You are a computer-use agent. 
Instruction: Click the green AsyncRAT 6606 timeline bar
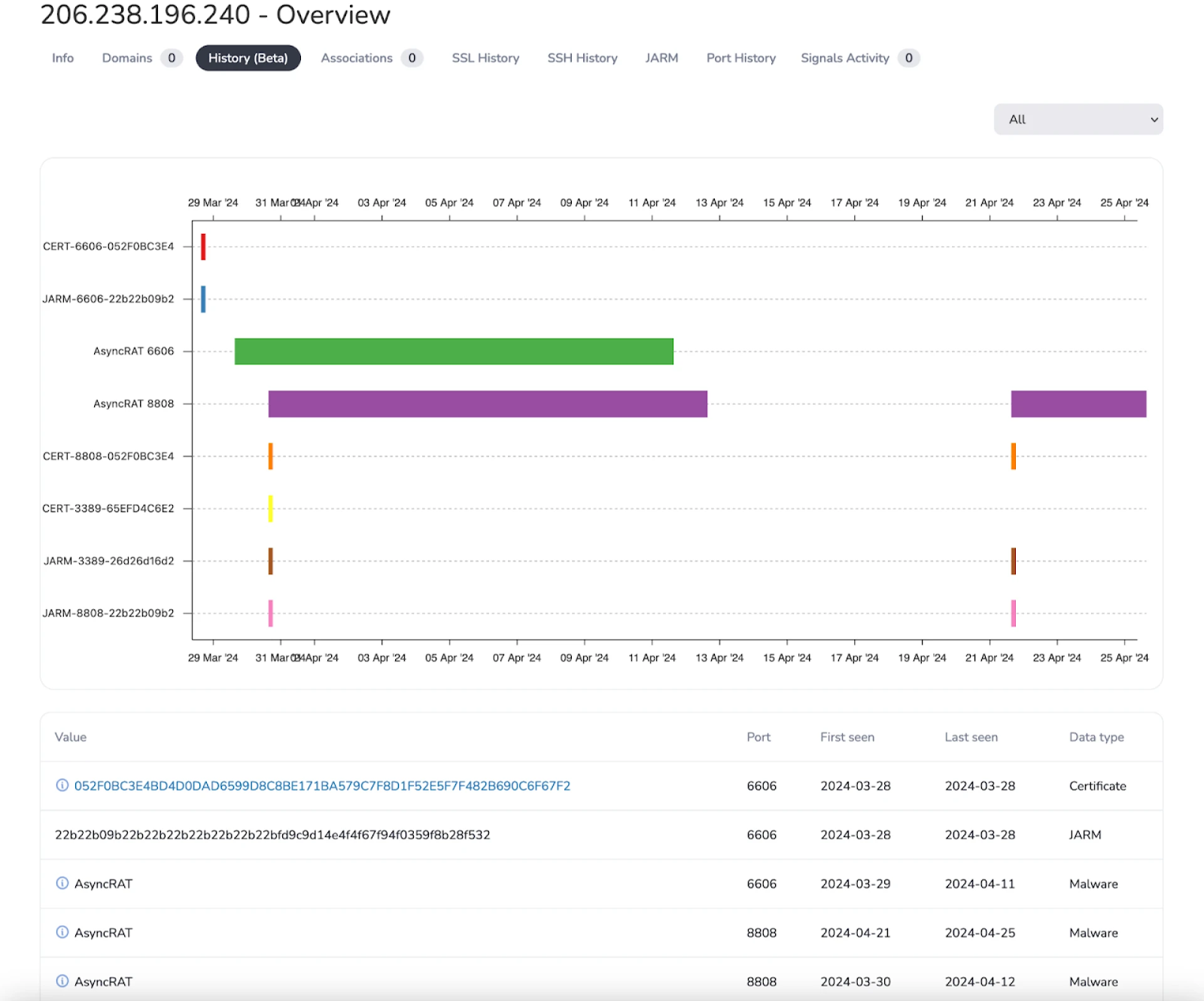click(x=454, y=351)
